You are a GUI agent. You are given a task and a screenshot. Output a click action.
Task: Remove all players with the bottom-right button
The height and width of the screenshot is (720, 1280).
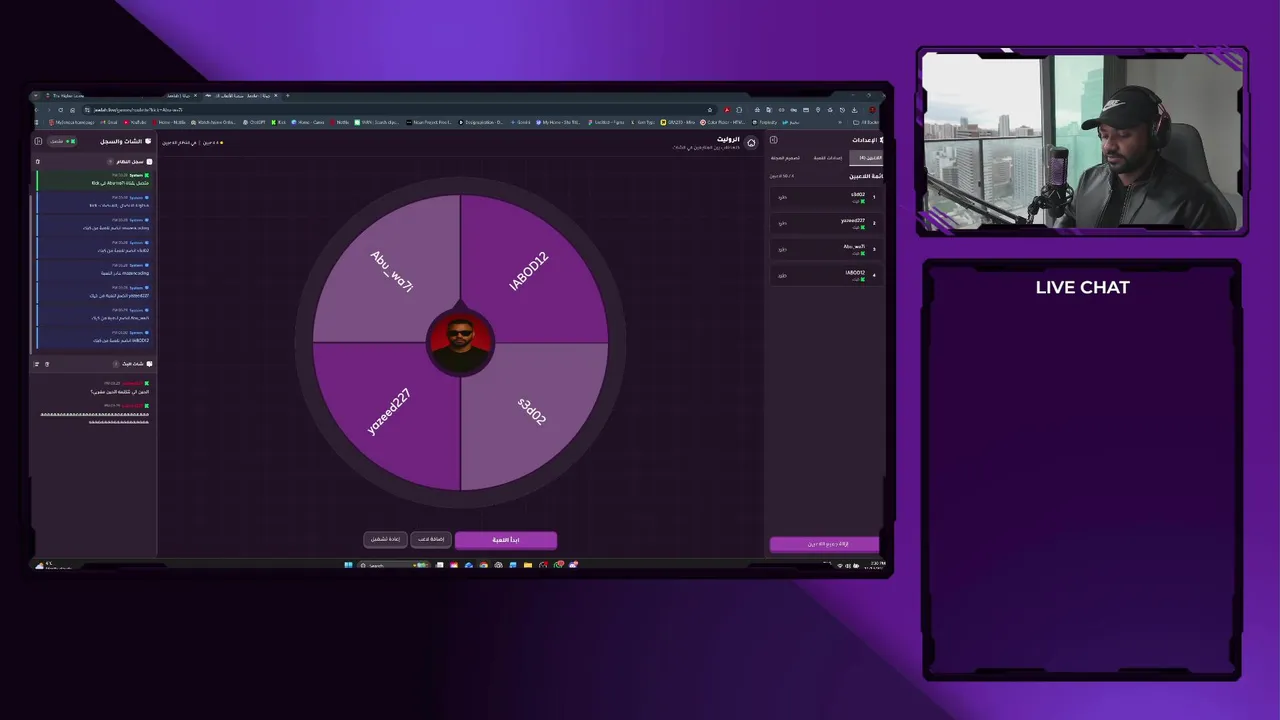(x=825, y=544)
